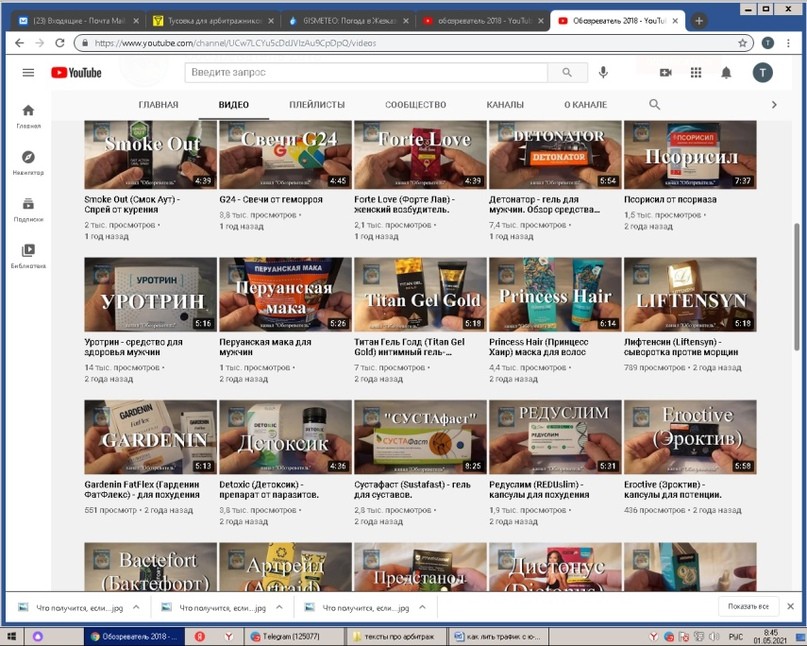Click the YouTube logo
Image resolution: width=807 pixels, height=646 pixels.
(76, 73)
